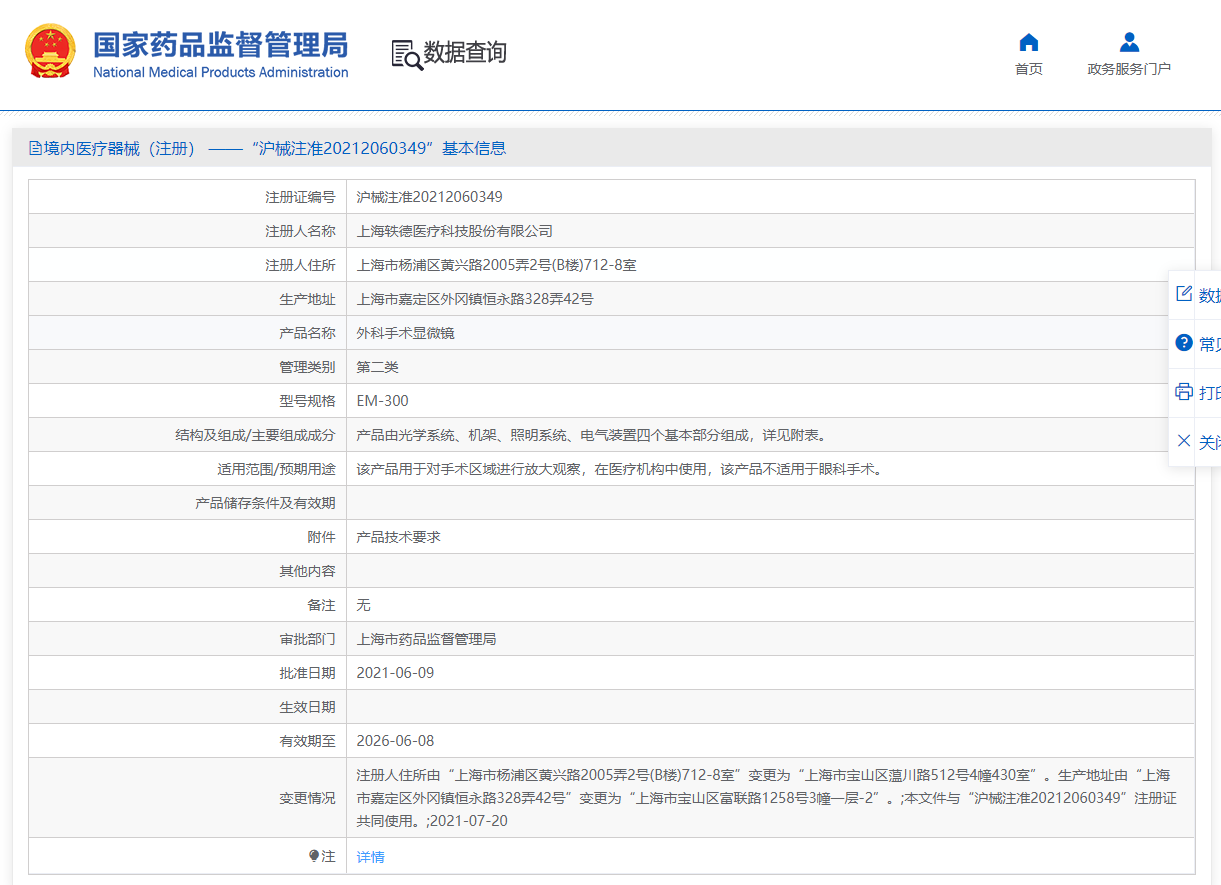This screenshot has width=1221, height=885.
Task: Select the 结构及组成/主要组成成分 label
Action: pyautogui.click(x=255, y=435)
